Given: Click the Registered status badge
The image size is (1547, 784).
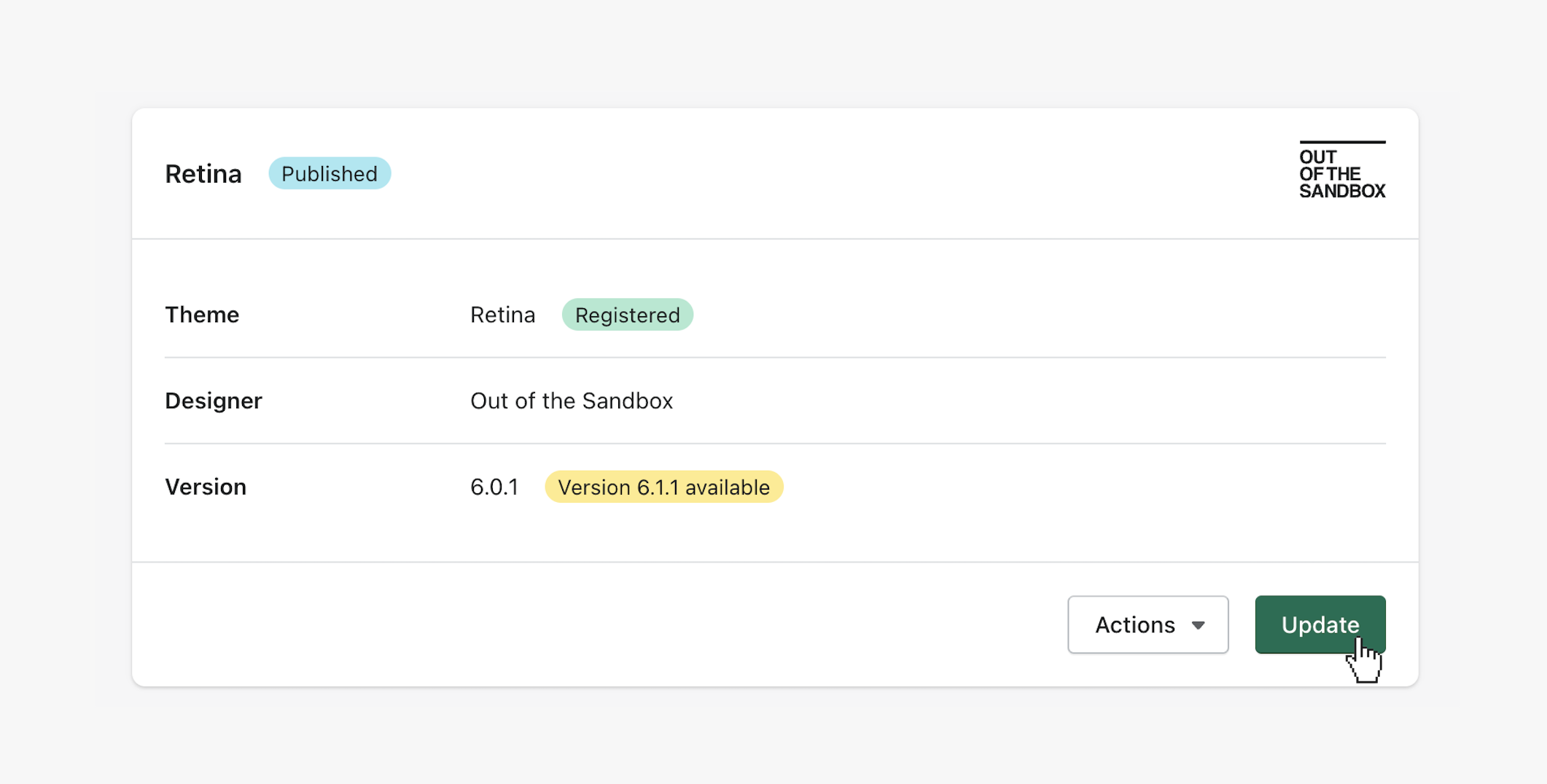Looking at the screenshot, I should point(627,315).
